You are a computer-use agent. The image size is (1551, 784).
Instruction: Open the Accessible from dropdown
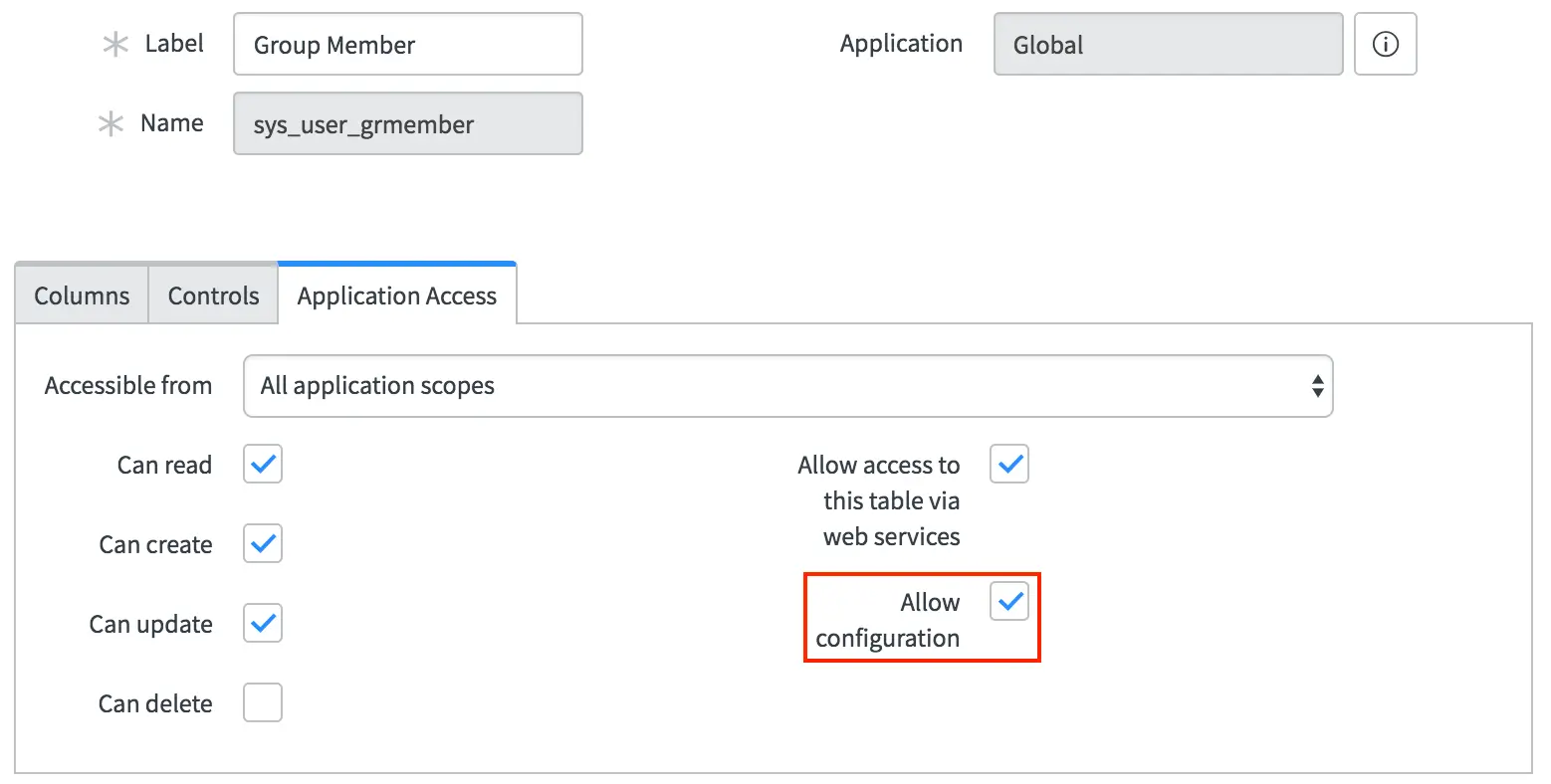[787, 386]
